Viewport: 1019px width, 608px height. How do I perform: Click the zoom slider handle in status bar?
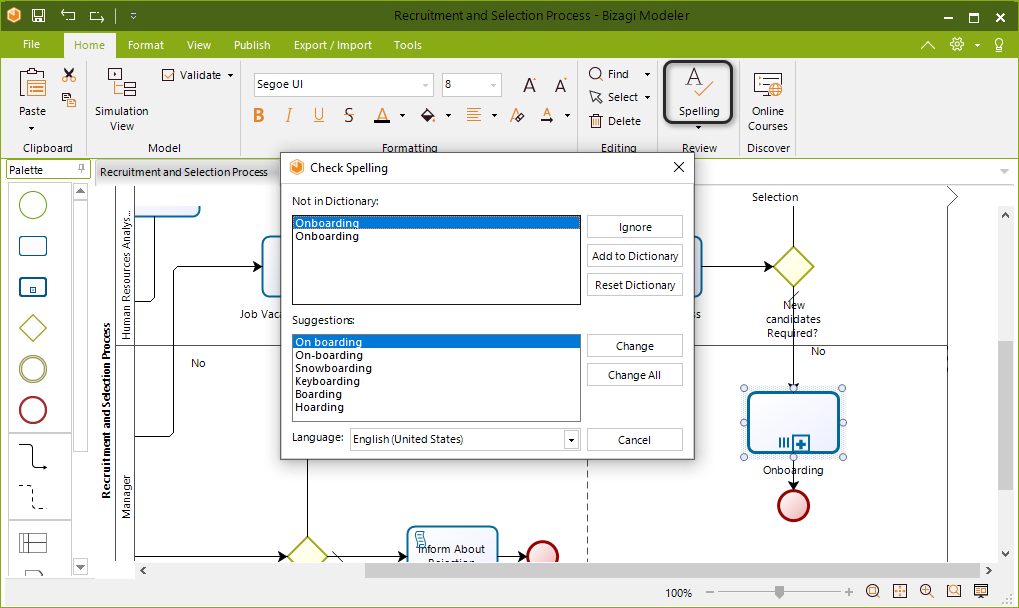point(779,592)
